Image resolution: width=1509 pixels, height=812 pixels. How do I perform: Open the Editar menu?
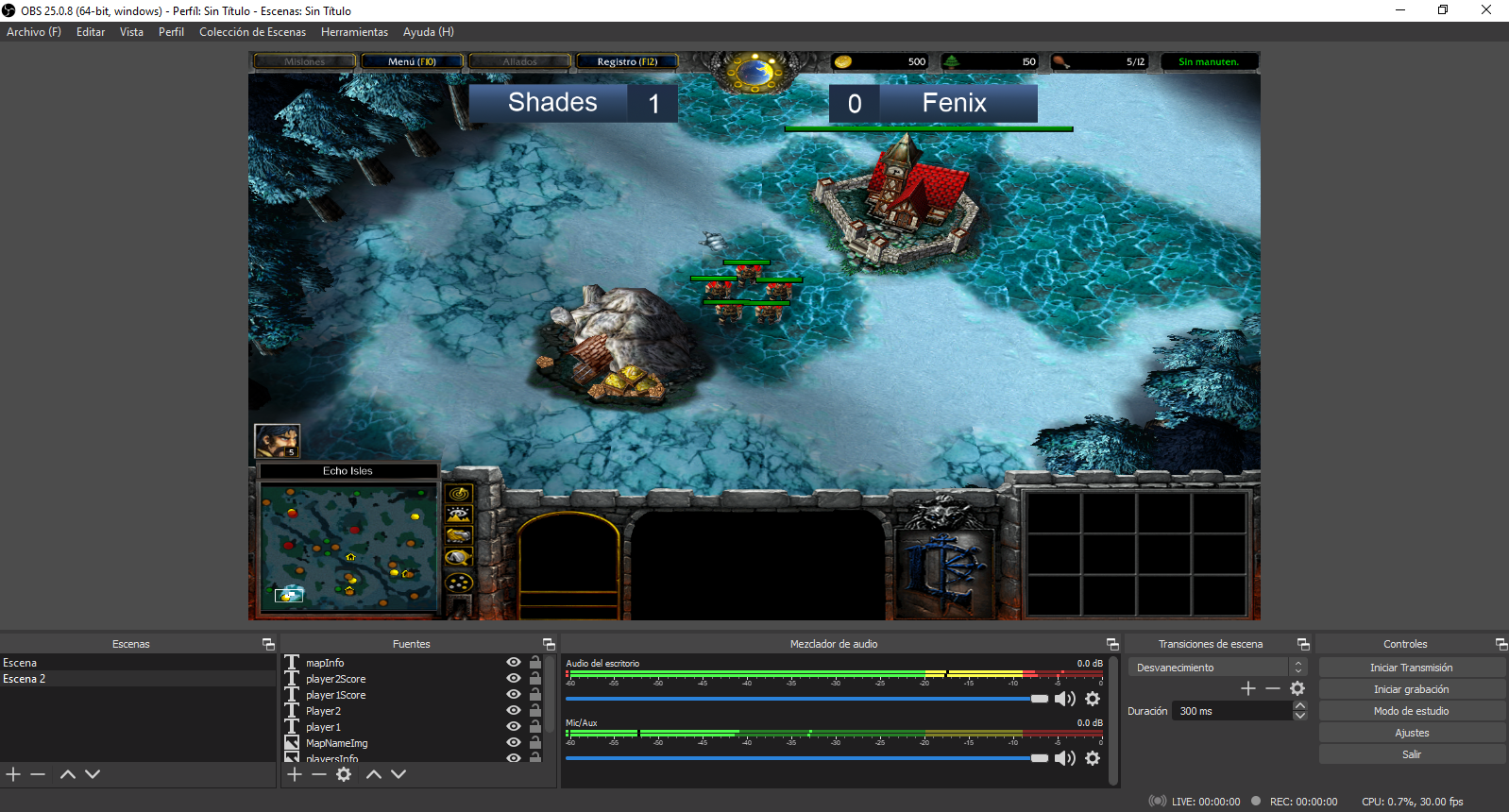tap(91, 32)
